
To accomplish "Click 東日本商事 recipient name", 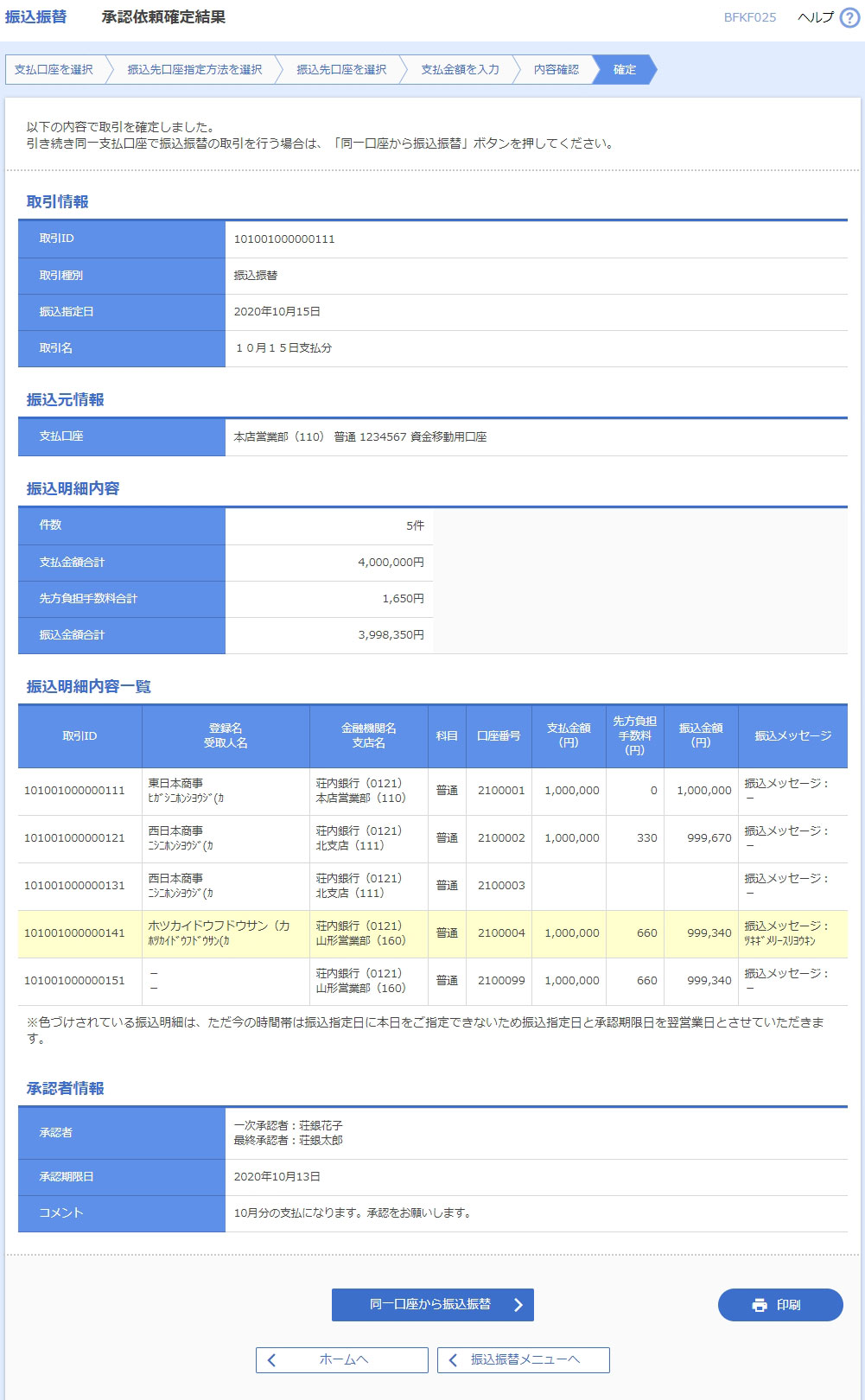I will pos(175,784).
